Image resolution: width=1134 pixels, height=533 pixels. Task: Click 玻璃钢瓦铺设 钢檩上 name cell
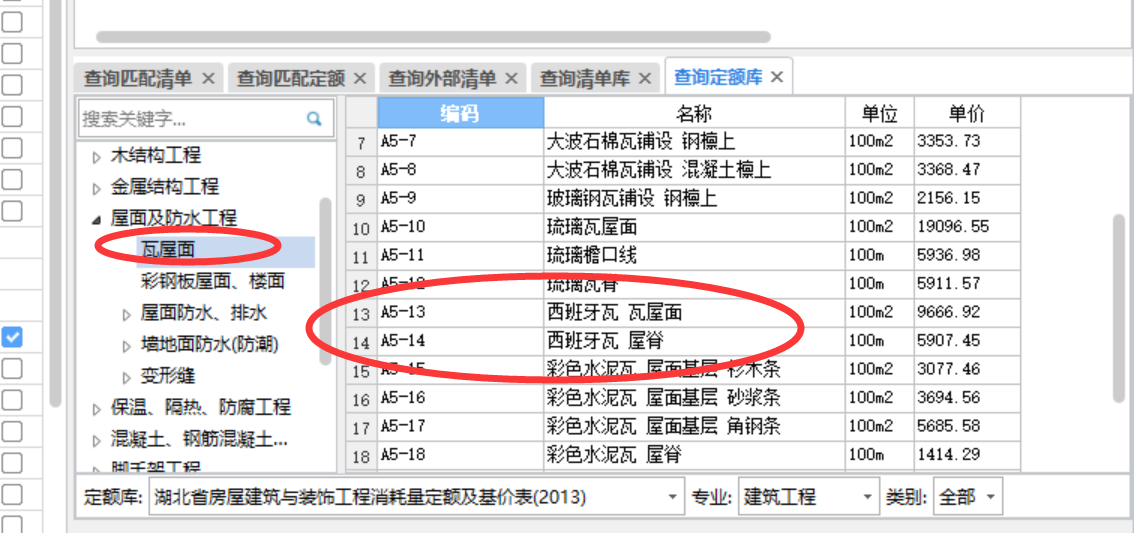click(694, 198)
